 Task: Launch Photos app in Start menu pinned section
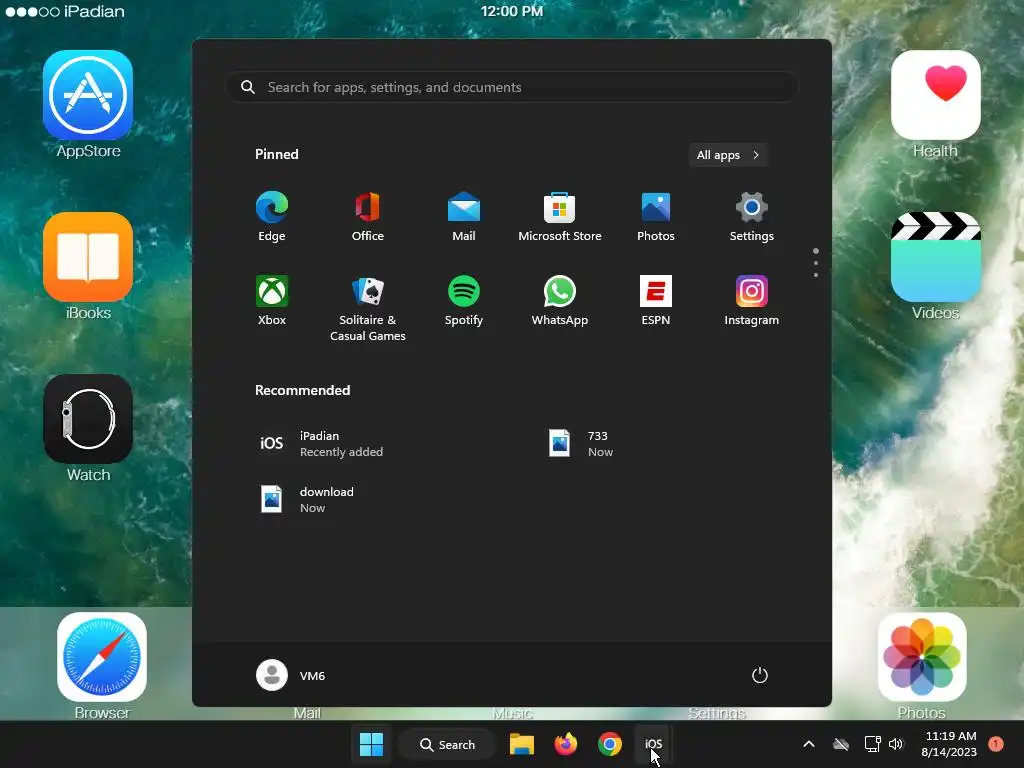[x=656, y=217]
